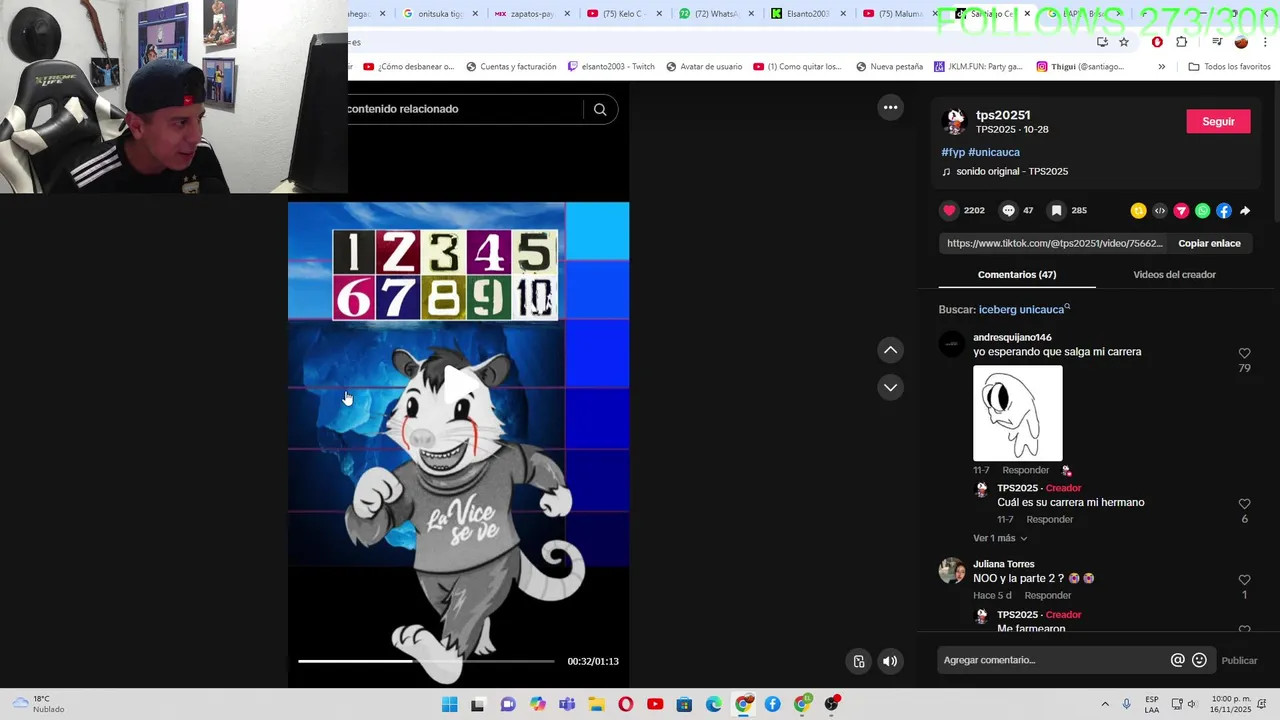Image resolution: width=1280 pixels, height=720 pixels.
Task: Go to the next video arrow
Action: coord(890,387)
